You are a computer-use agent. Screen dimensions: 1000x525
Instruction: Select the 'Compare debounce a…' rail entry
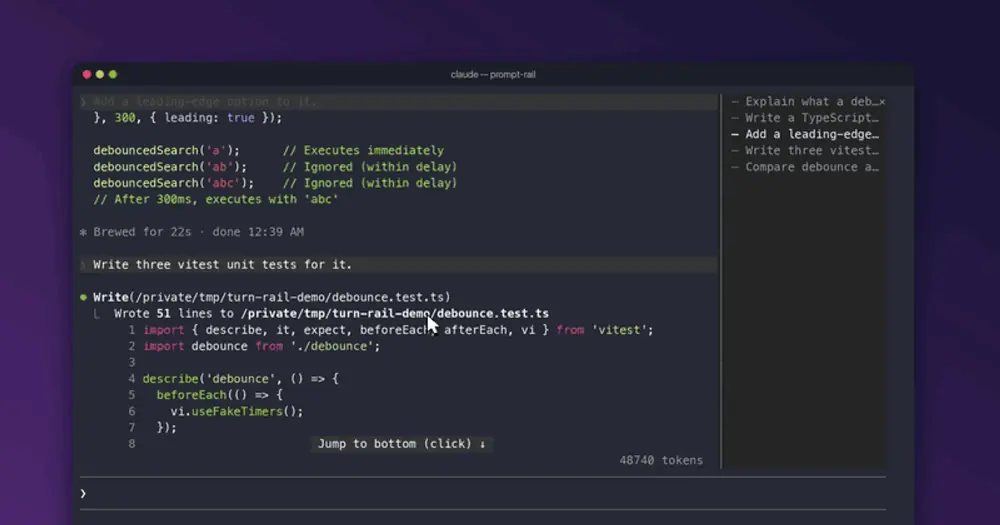tap(808, 167)
